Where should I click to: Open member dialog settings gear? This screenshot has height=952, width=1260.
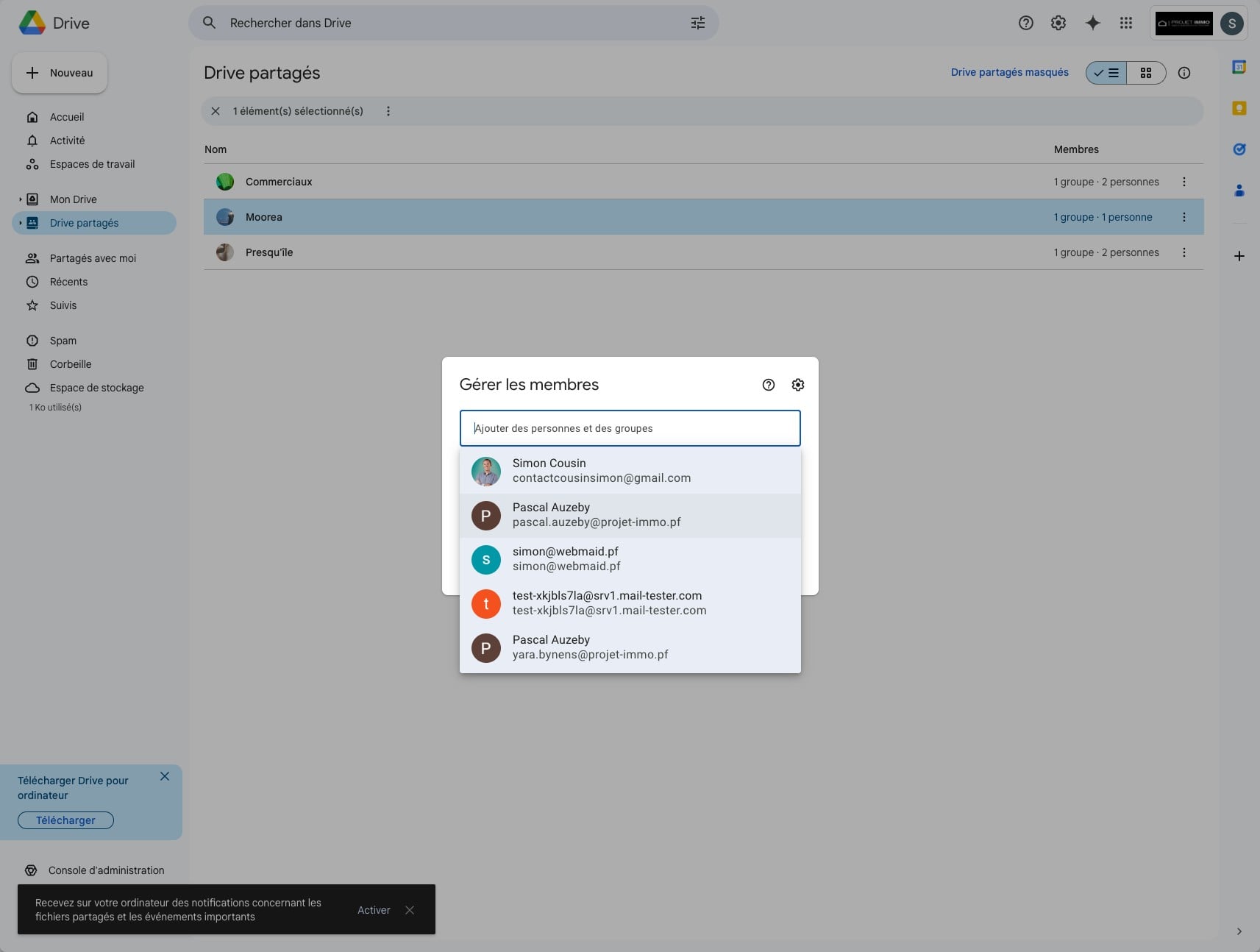[797, 385]
